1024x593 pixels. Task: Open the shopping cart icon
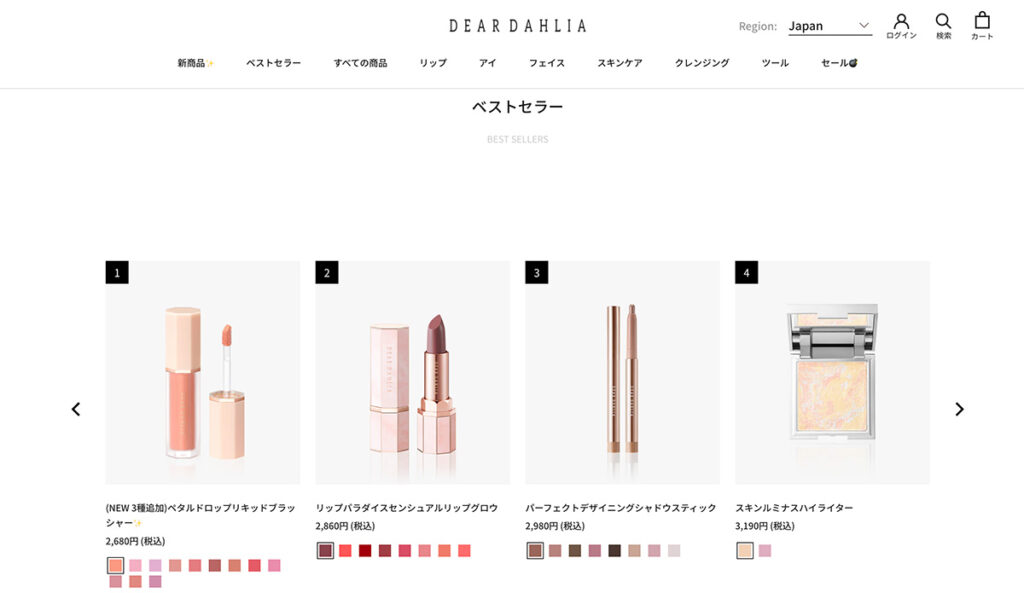pyautogui.click(x=982, y=26)
